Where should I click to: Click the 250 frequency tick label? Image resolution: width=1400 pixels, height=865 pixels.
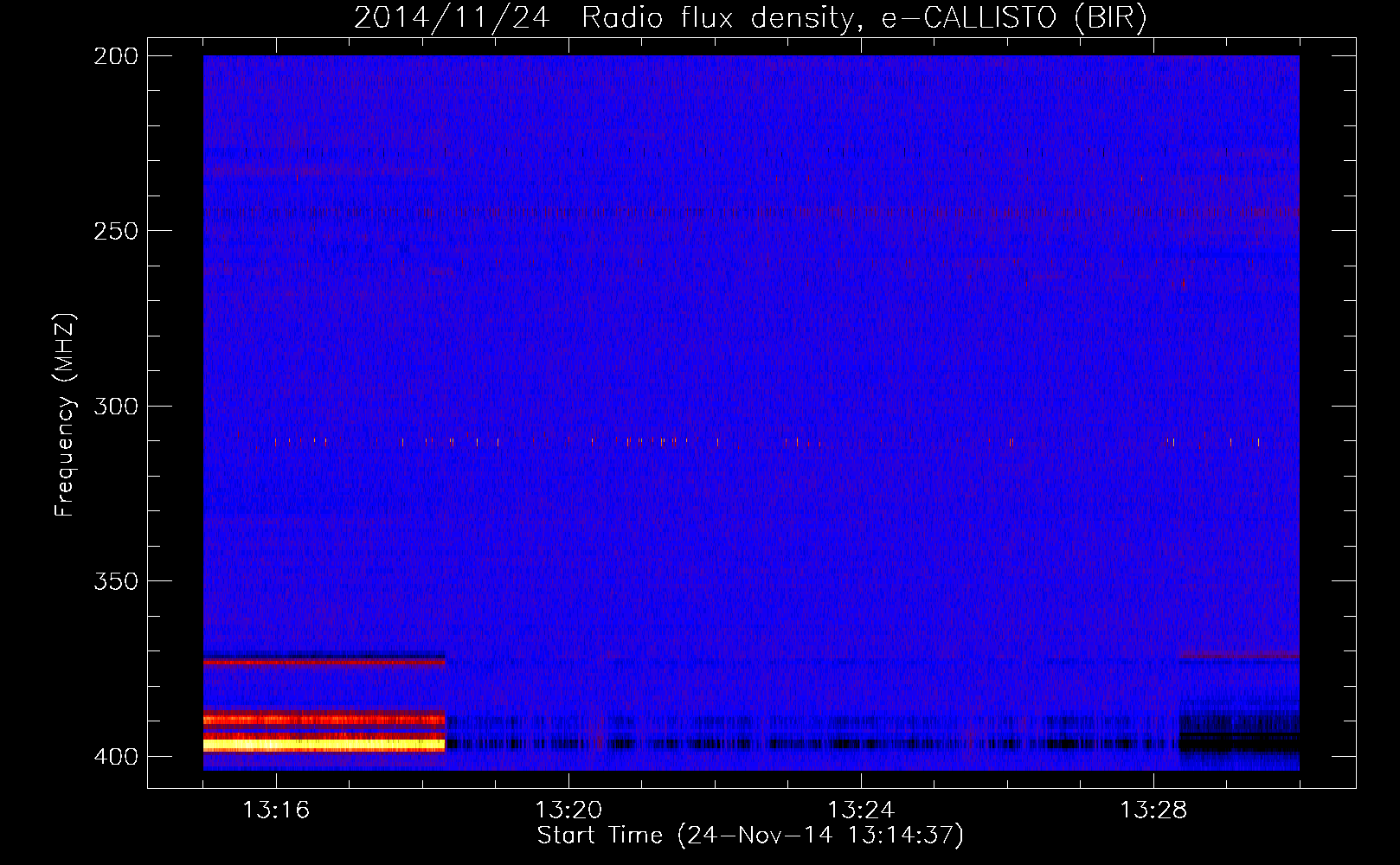click(x=116, y=231)
